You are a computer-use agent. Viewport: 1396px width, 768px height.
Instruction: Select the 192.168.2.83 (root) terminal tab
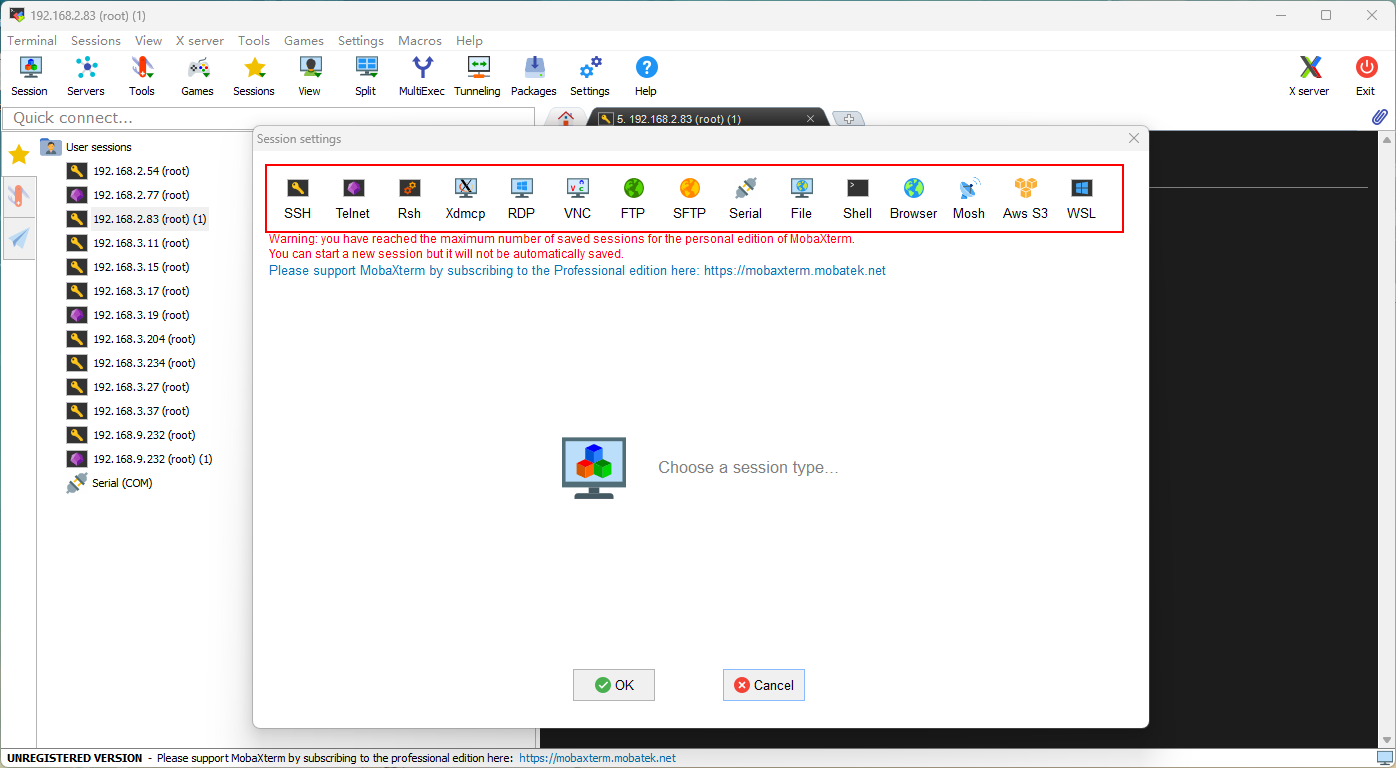(700, 119)
